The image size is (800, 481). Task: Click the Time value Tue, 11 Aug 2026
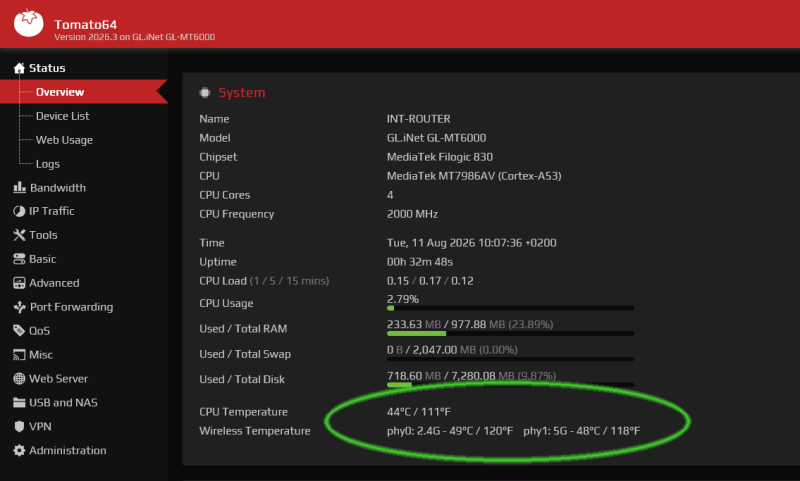471,243
